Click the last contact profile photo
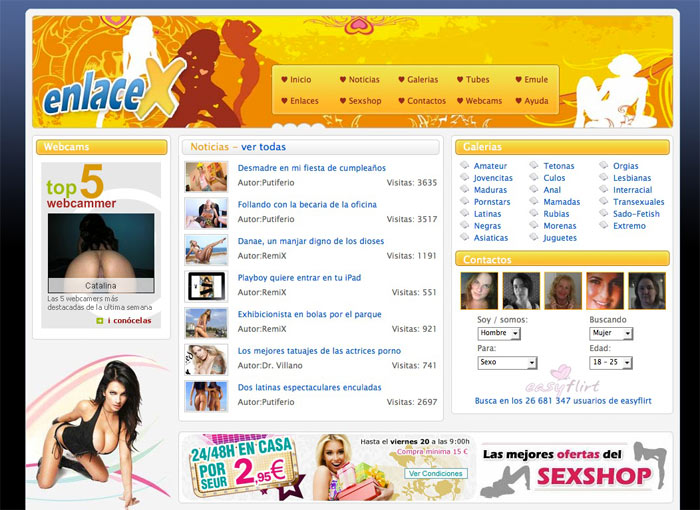 pyautogui.click(x=647, y=291)
